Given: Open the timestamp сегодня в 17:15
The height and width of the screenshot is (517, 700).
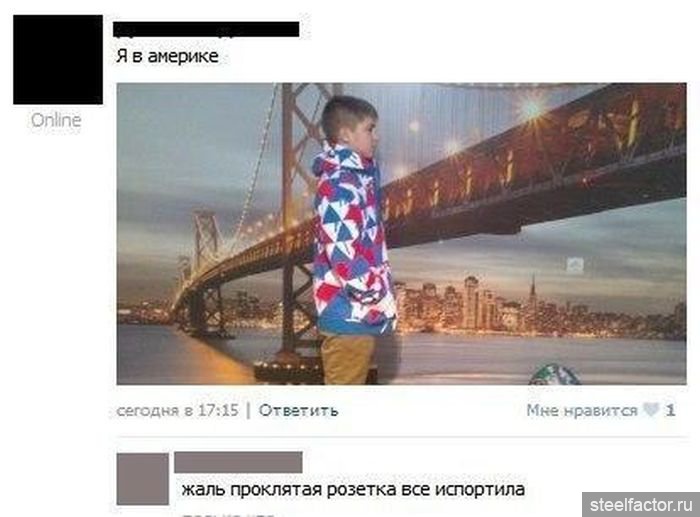Looking at the screenshot, I should tap(177, 410).
